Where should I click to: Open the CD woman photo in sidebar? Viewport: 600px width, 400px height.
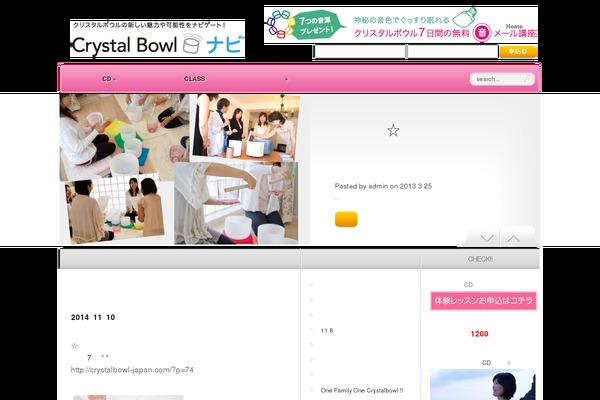[482, 385]
